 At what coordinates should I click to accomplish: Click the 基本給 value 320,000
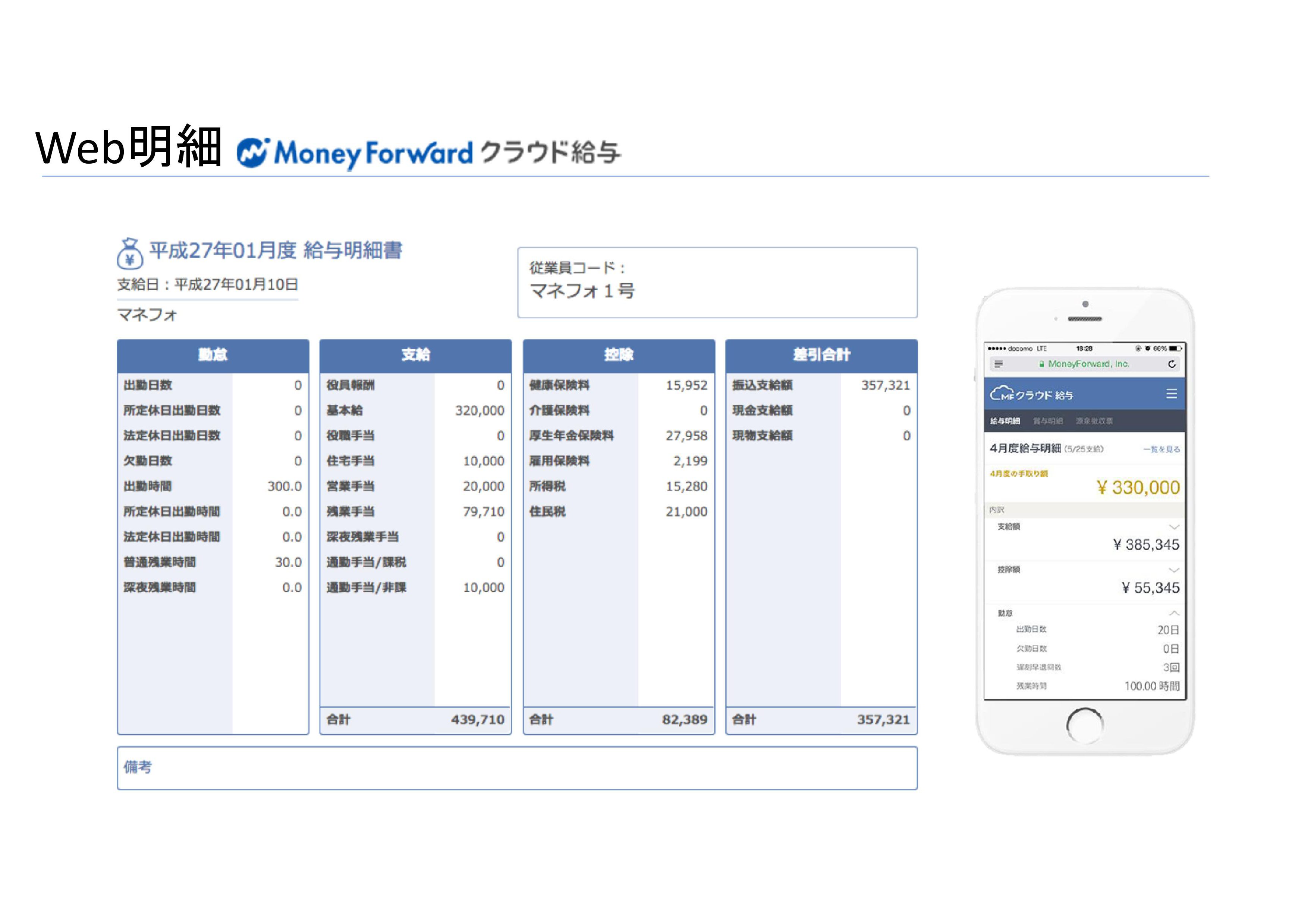[x=480, y=410]
